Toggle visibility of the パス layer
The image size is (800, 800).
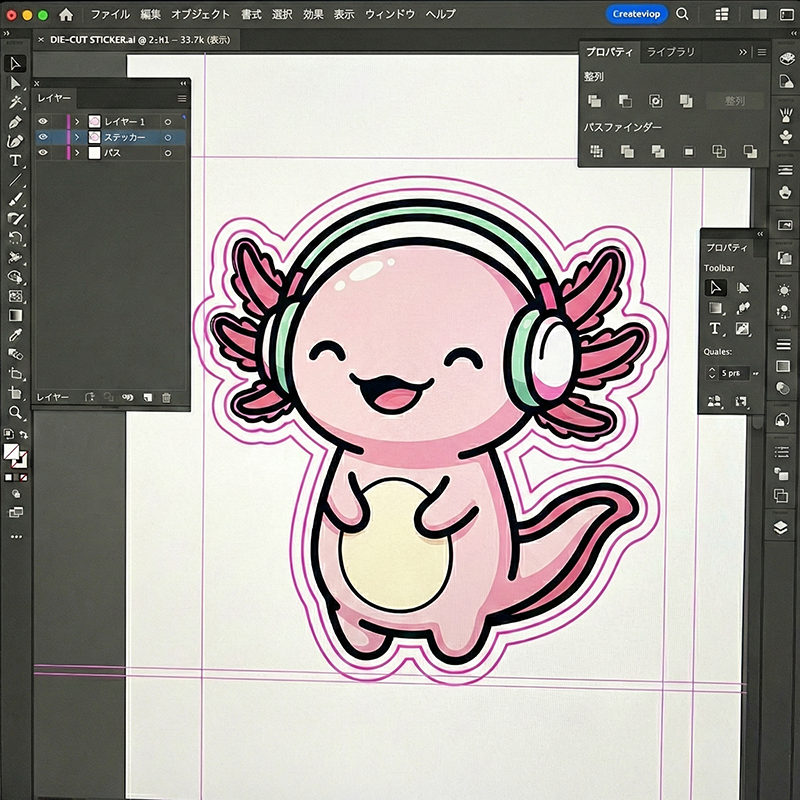point(43,153)
